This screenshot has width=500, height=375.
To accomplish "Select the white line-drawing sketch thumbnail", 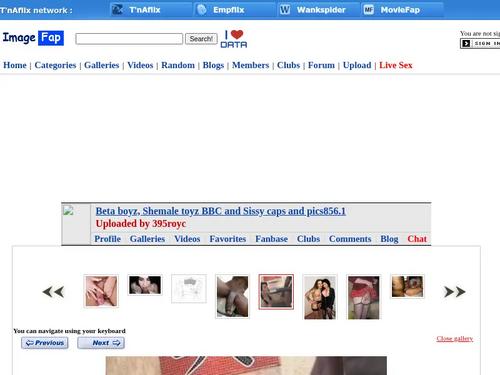I will pos(189,288).
